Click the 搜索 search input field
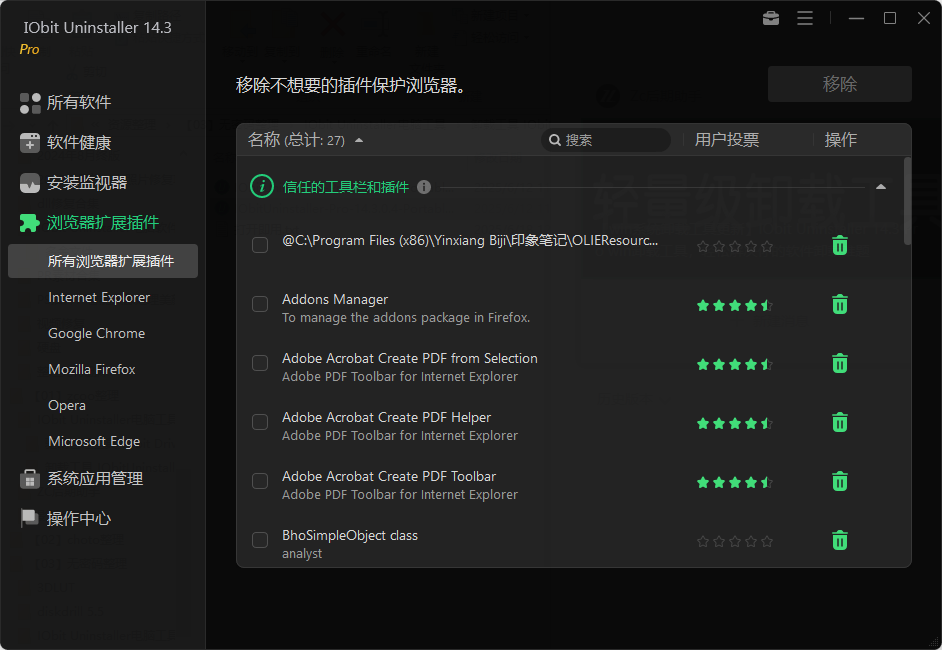Viewport: 942px width, 650px height. coord(606,140)
